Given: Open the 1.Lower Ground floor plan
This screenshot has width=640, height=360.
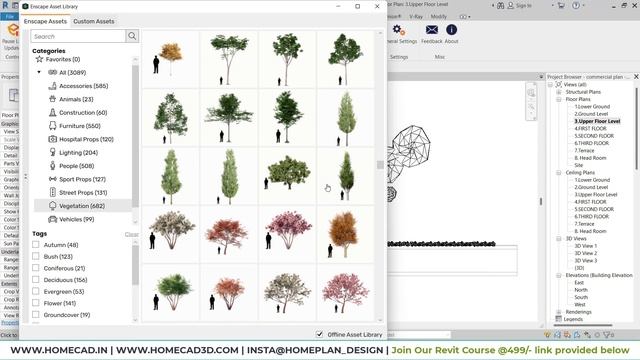Looking at the screenshot, I should [x=592, y=107].
